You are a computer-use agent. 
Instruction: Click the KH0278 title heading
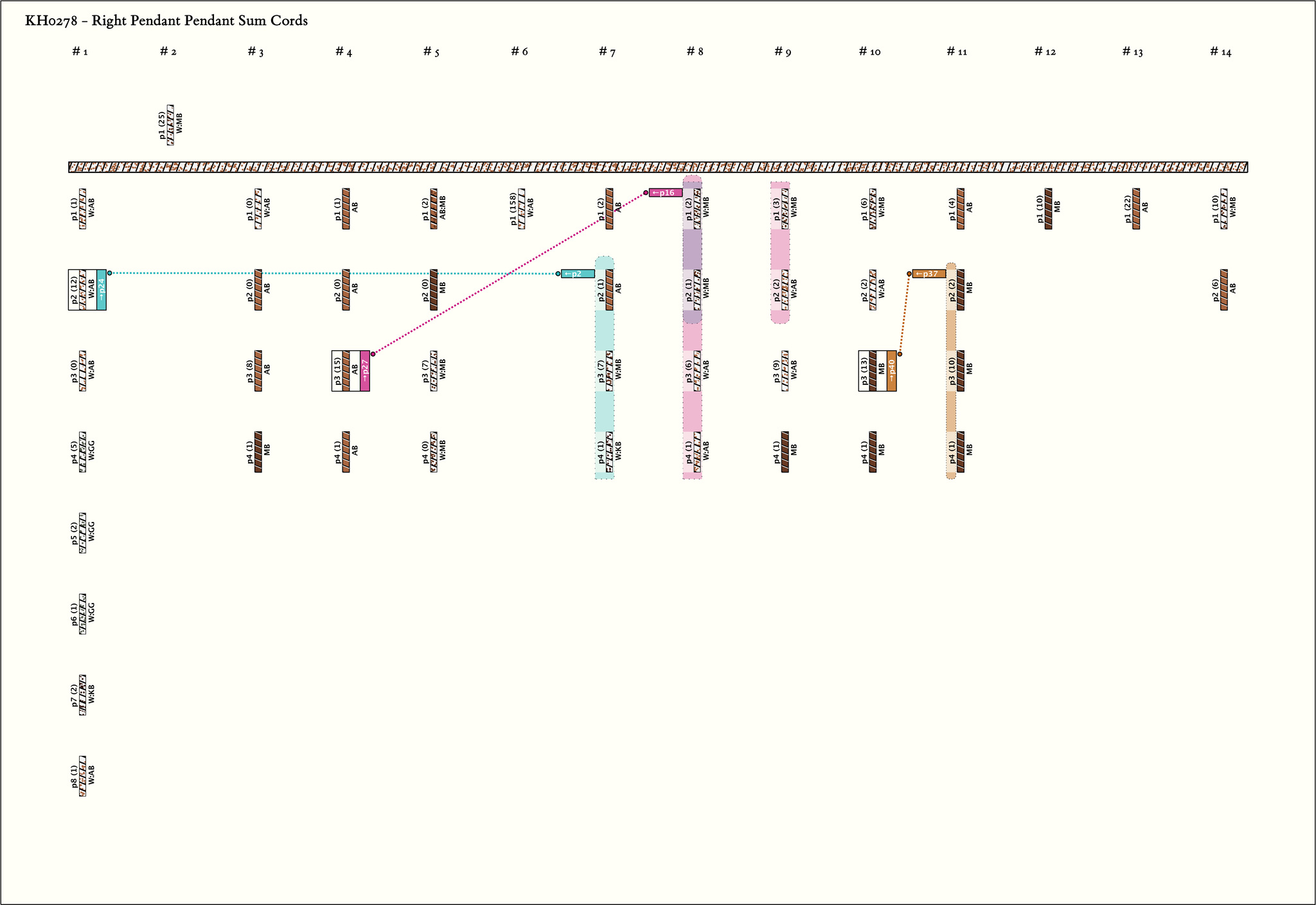tap(166, 21)
